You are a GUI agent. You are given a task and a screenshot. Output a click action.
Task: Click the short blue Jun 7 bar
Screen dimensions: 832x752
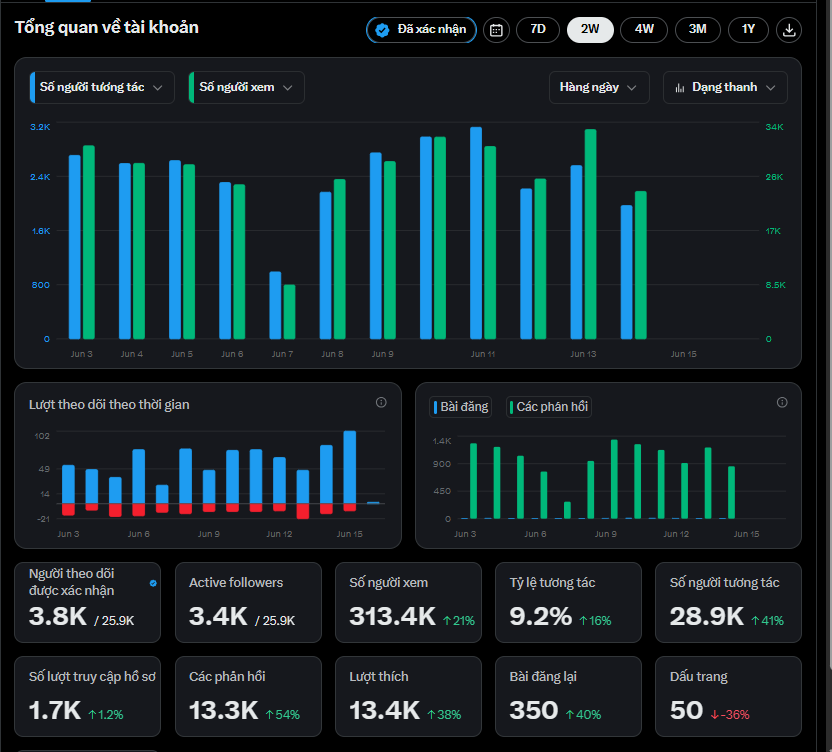(x=275, y=305)
